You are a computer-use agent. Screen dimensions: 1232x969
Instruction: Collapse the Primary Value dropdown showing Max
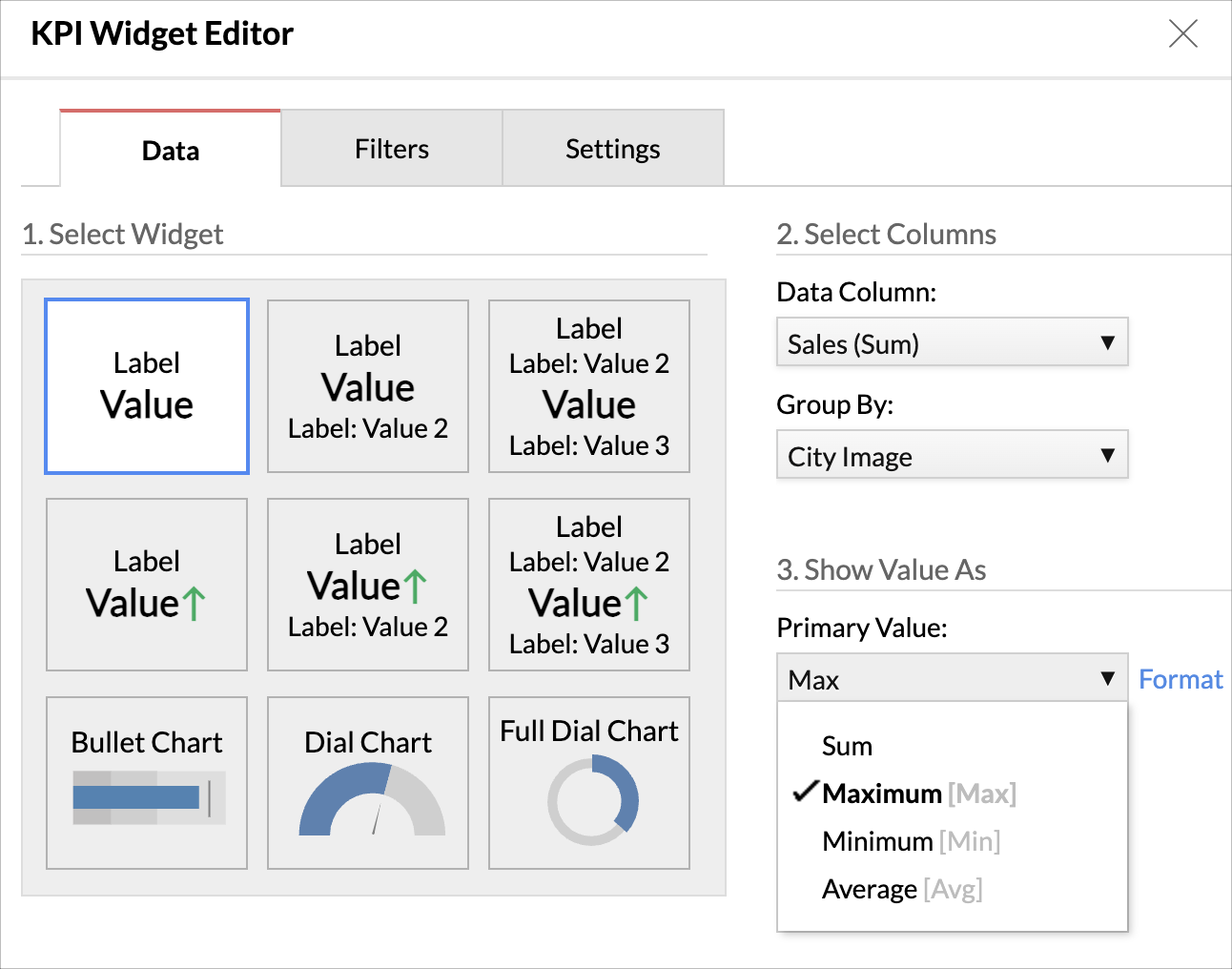[953, 678]
